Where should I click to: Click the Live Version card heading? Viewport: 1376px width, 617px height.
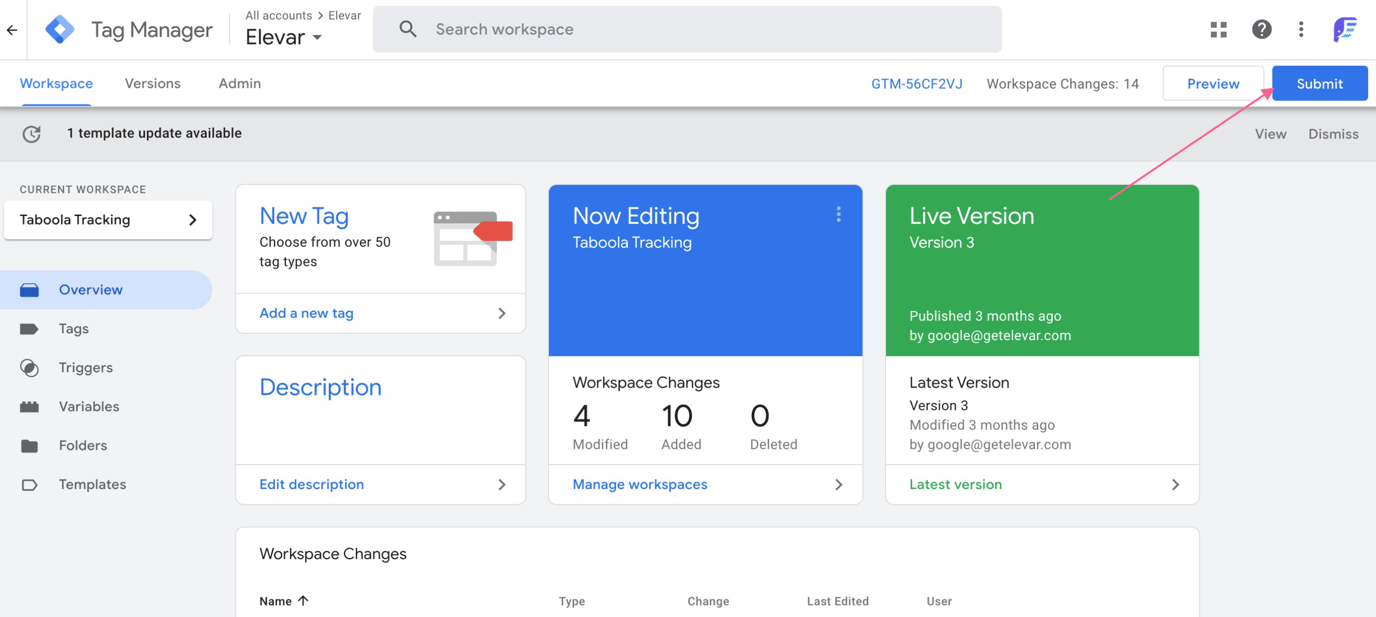pyautogui.click(x=971, y=216)
